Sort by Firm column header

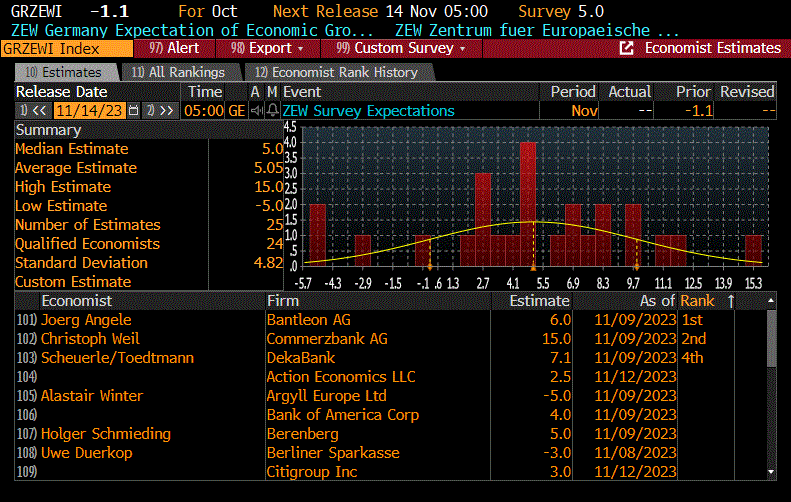point(283,301)
